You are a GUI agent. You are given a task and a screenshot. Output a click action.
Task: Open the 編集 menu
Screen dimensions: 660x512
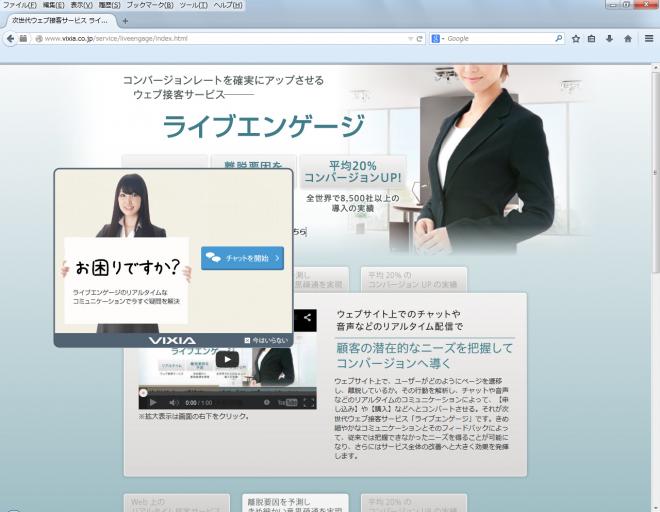click(x=53, y=5)
